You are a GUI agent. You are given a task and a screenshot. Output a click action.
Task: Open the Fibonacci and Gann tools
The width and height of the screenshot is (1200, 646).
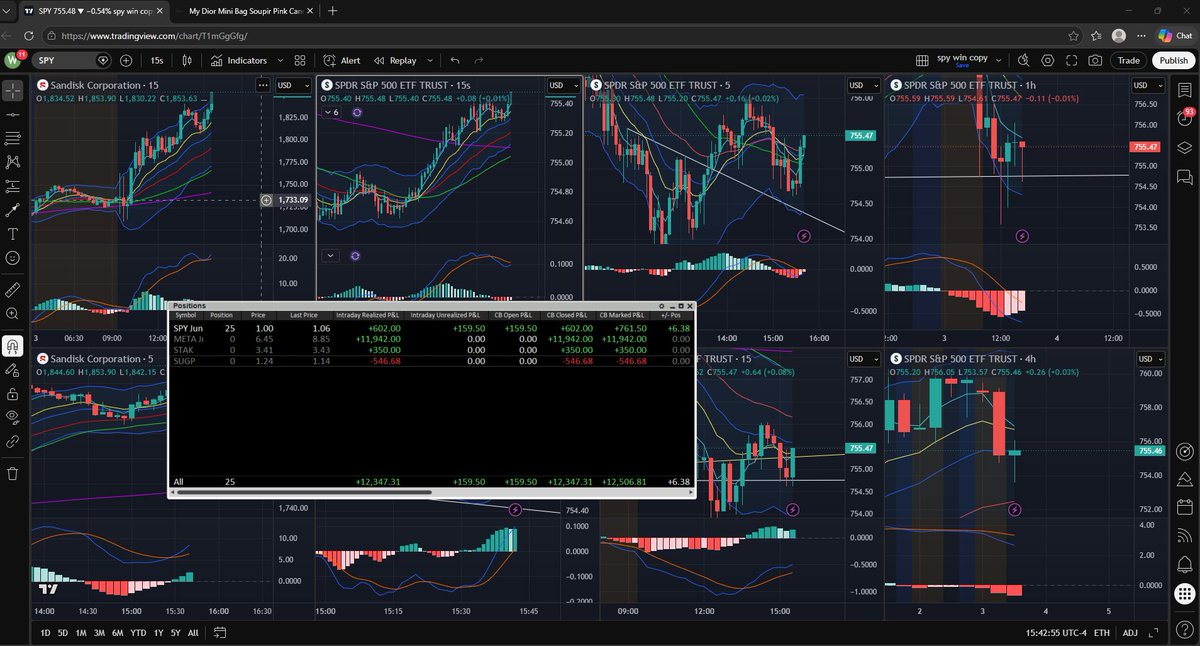[13, 138]
